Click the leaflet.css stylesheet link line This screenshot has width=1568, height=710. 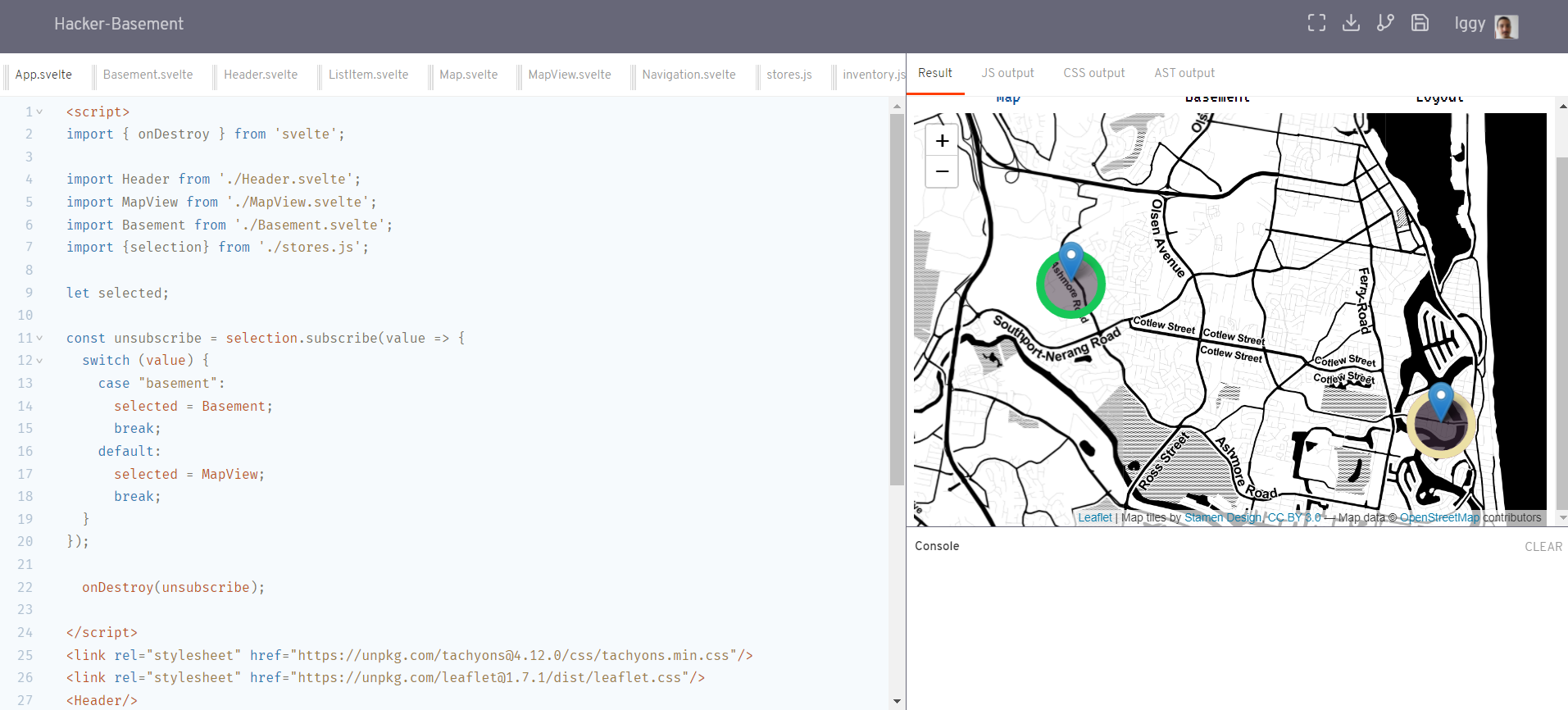tap(385, 677)
